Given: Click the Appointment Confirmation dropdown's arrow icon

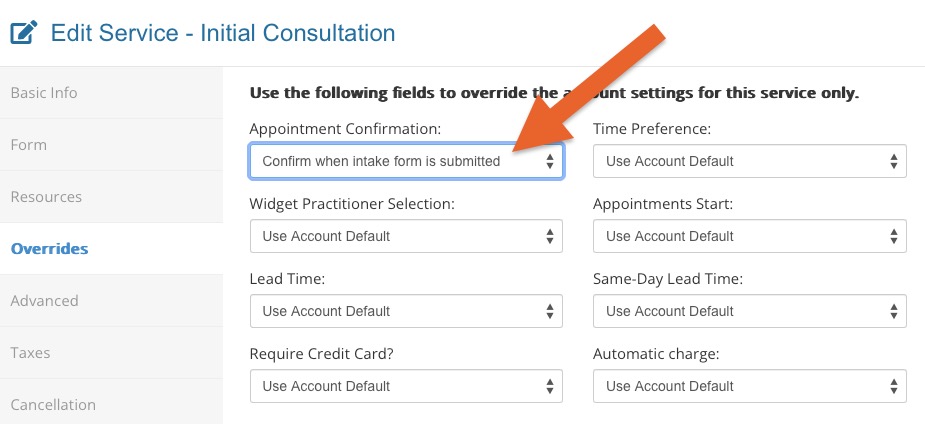Looking at the screenshot, I should point(549,161).
